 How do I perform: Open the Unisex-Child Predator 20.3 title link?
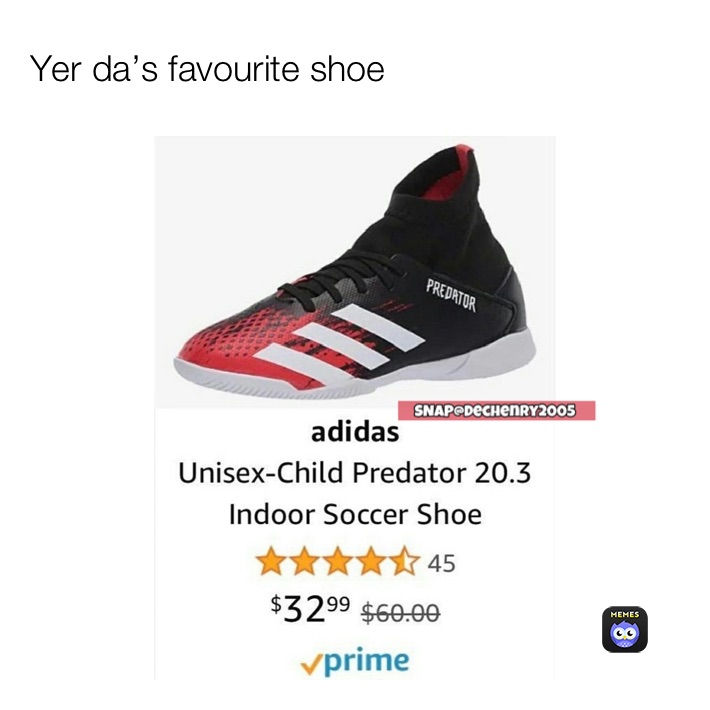(x=355, y=473)
